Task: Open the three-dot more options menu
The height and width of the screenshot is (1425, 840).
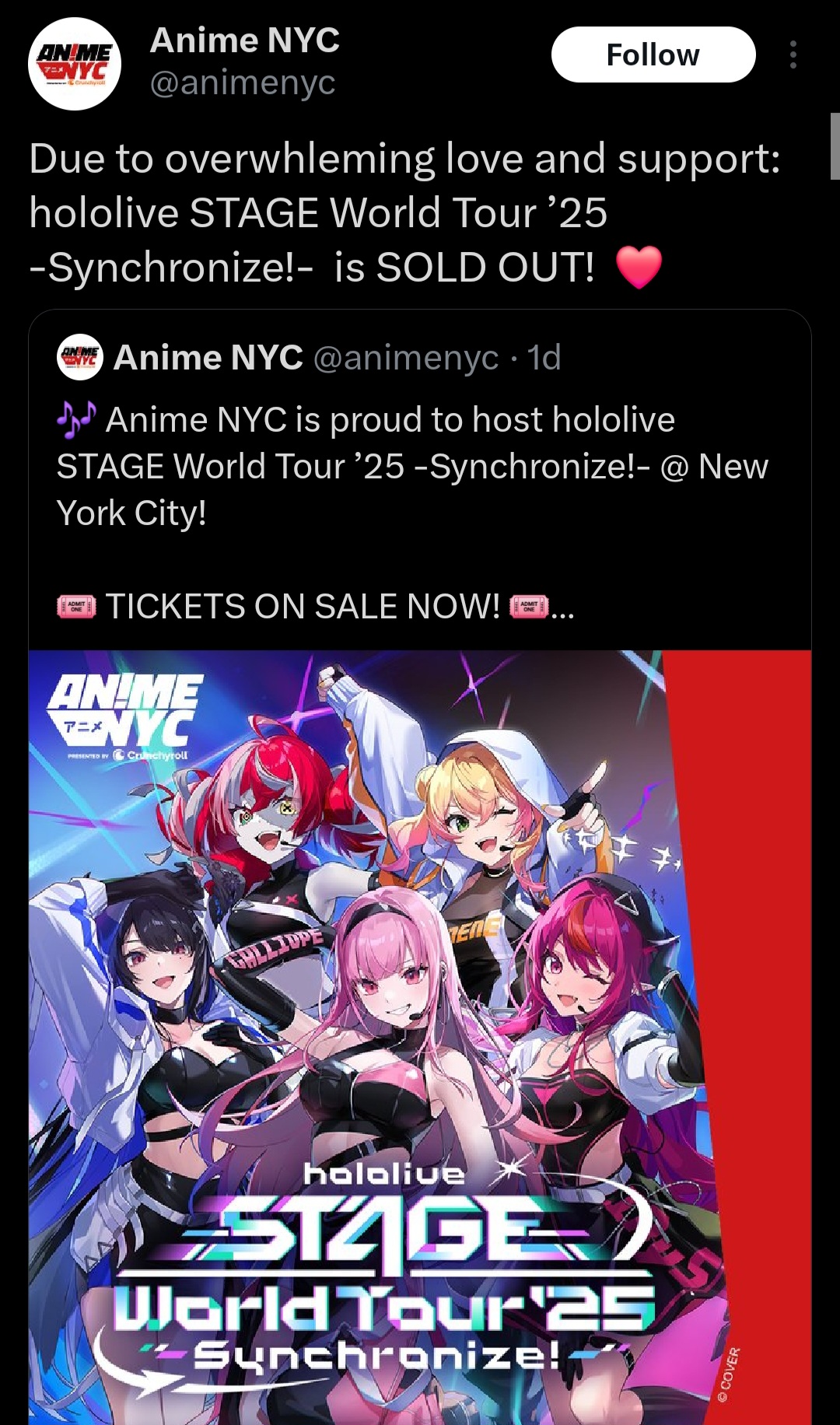Action: pyautogui.click(x=793, y=55)
